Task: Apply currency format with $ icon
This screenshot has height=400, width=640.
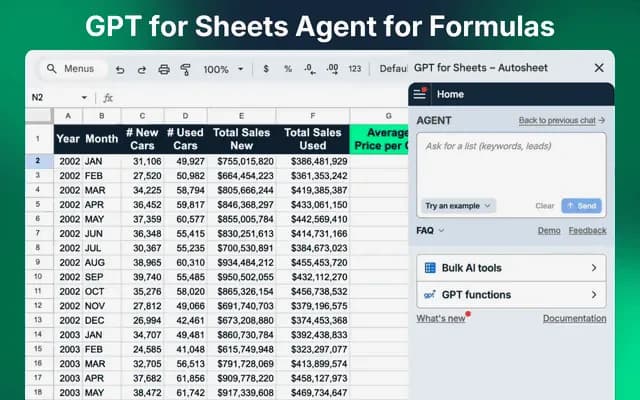Action: coord(266,69)
